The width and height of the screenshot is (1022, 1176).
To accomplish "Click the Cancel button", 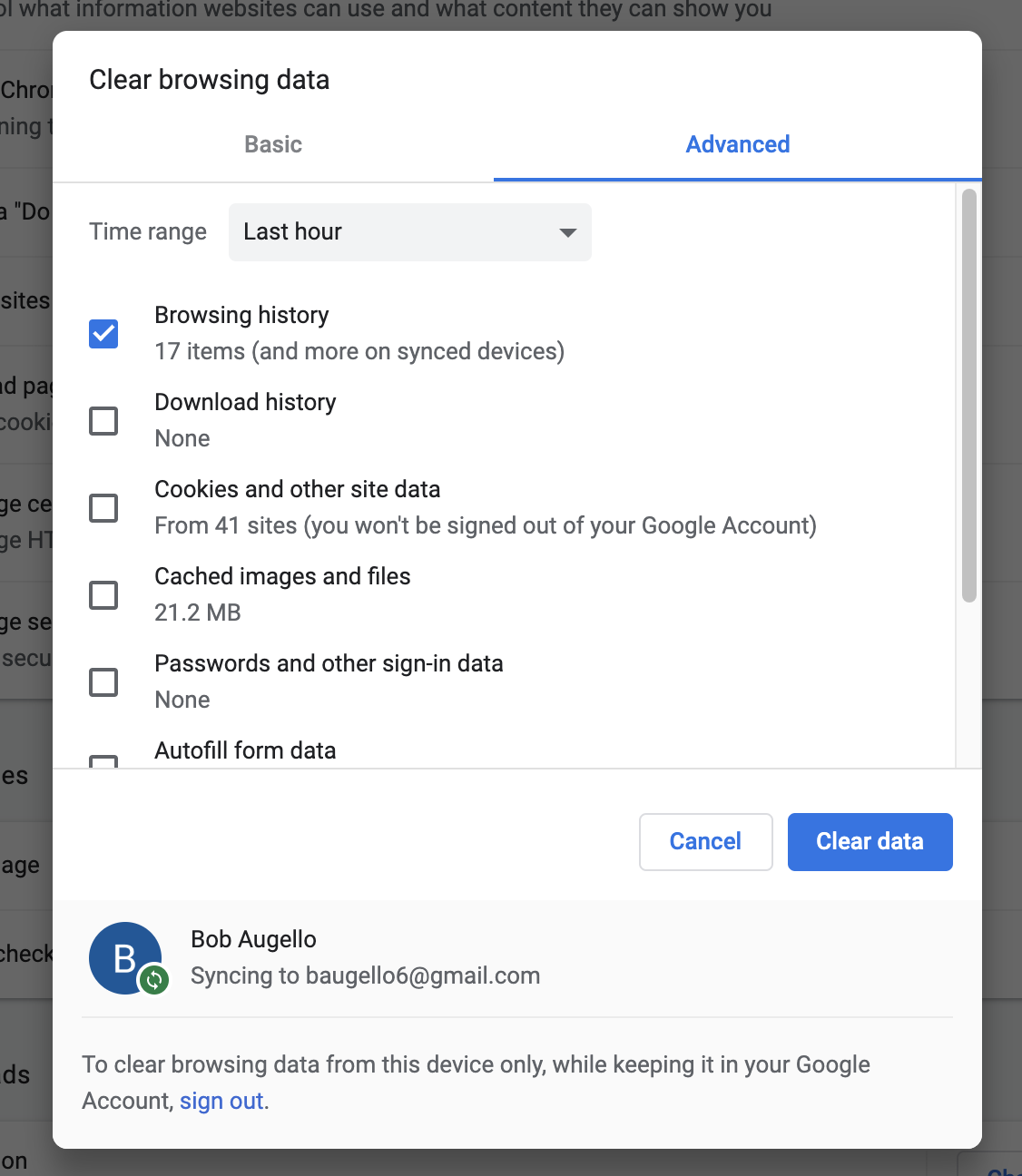I will pyautogui.click(x=706, y=842).
